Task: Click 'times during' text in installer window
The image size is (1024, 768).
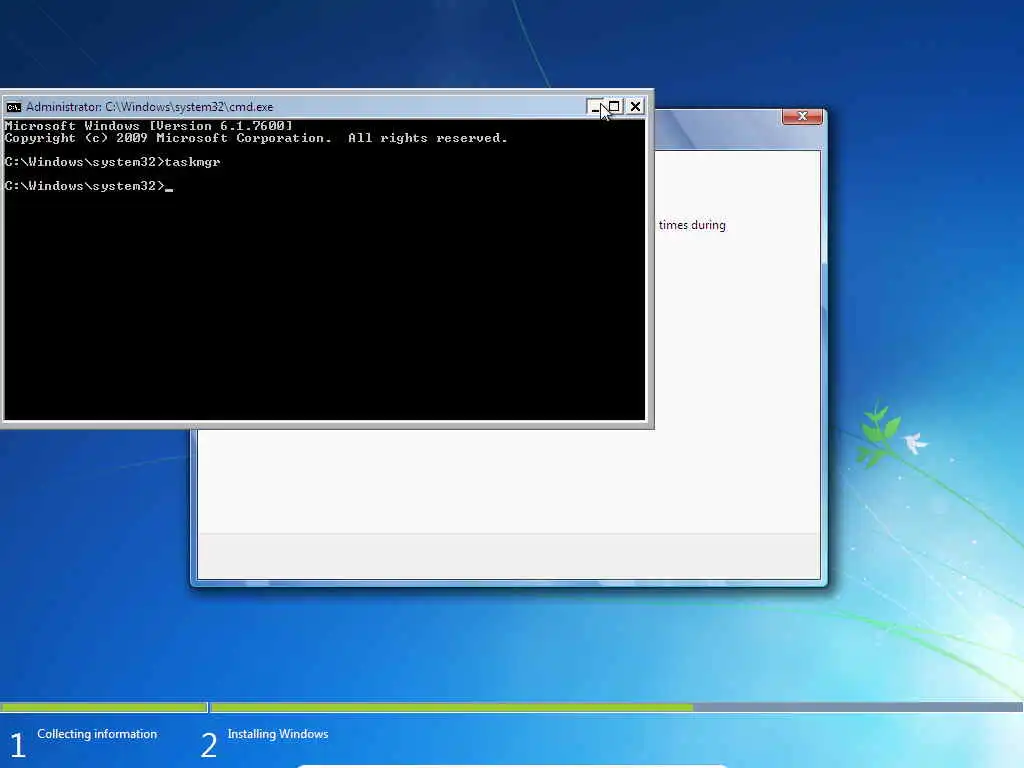Action: pos(692,225)
